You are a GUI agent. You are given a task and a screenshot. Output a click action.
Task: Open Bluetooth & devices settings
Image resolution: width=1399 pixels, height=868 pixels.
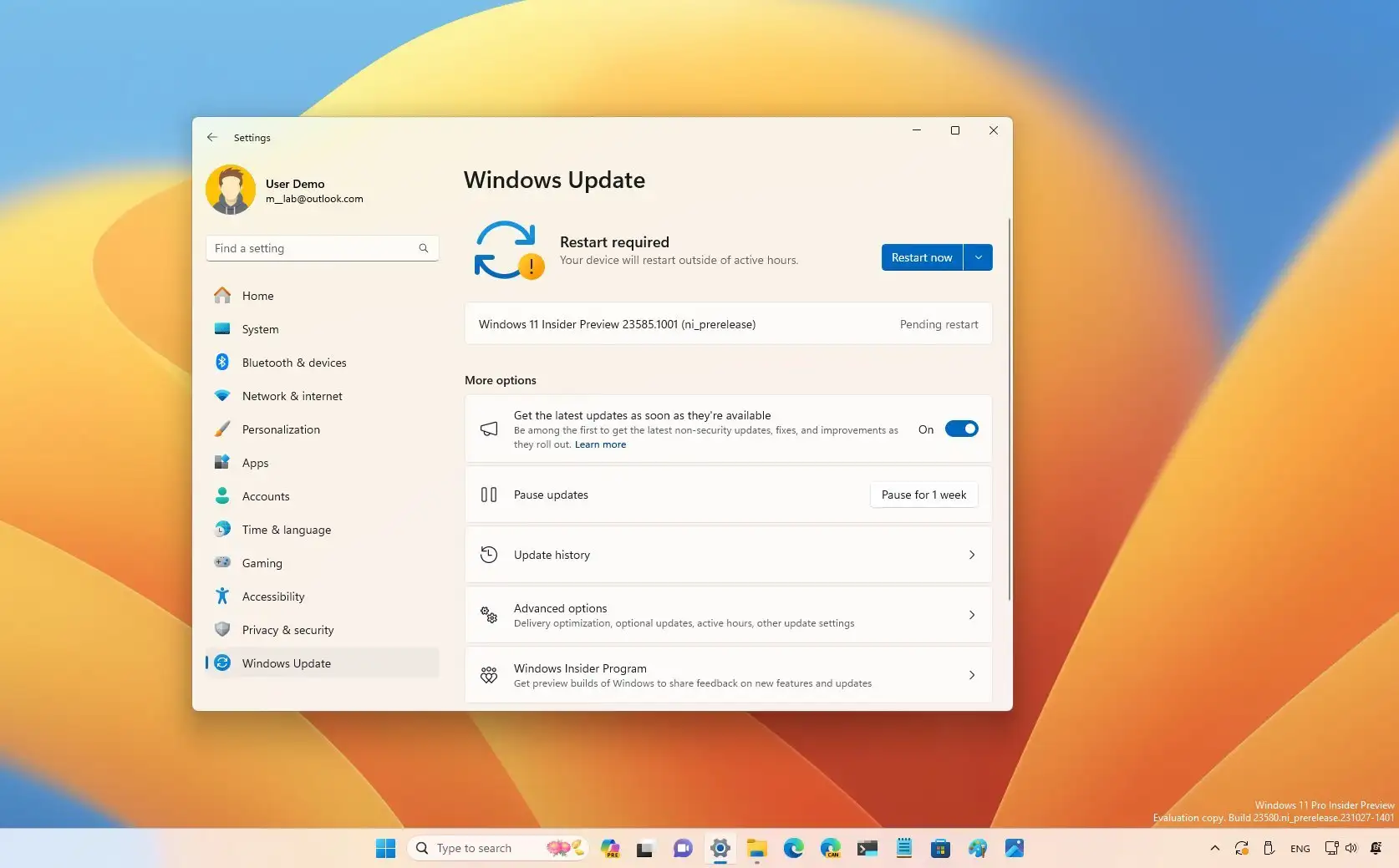click(x=322, y=363)
